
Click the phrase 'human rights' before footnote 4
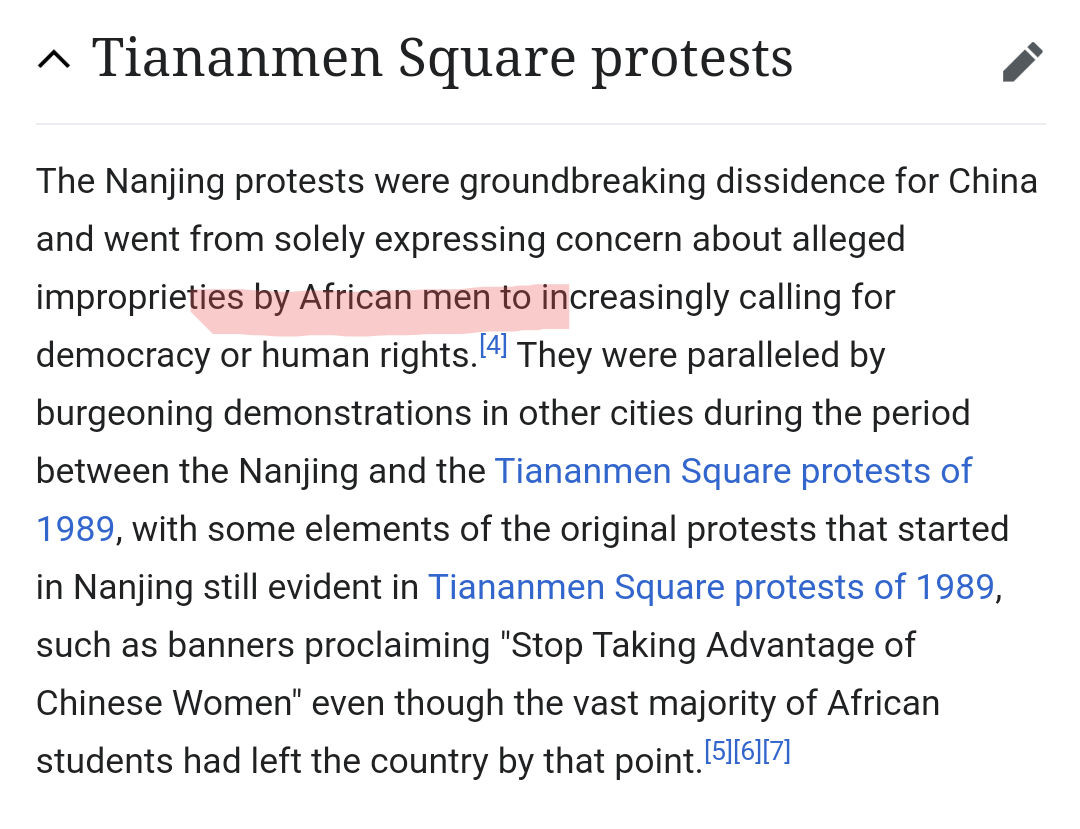370,356
